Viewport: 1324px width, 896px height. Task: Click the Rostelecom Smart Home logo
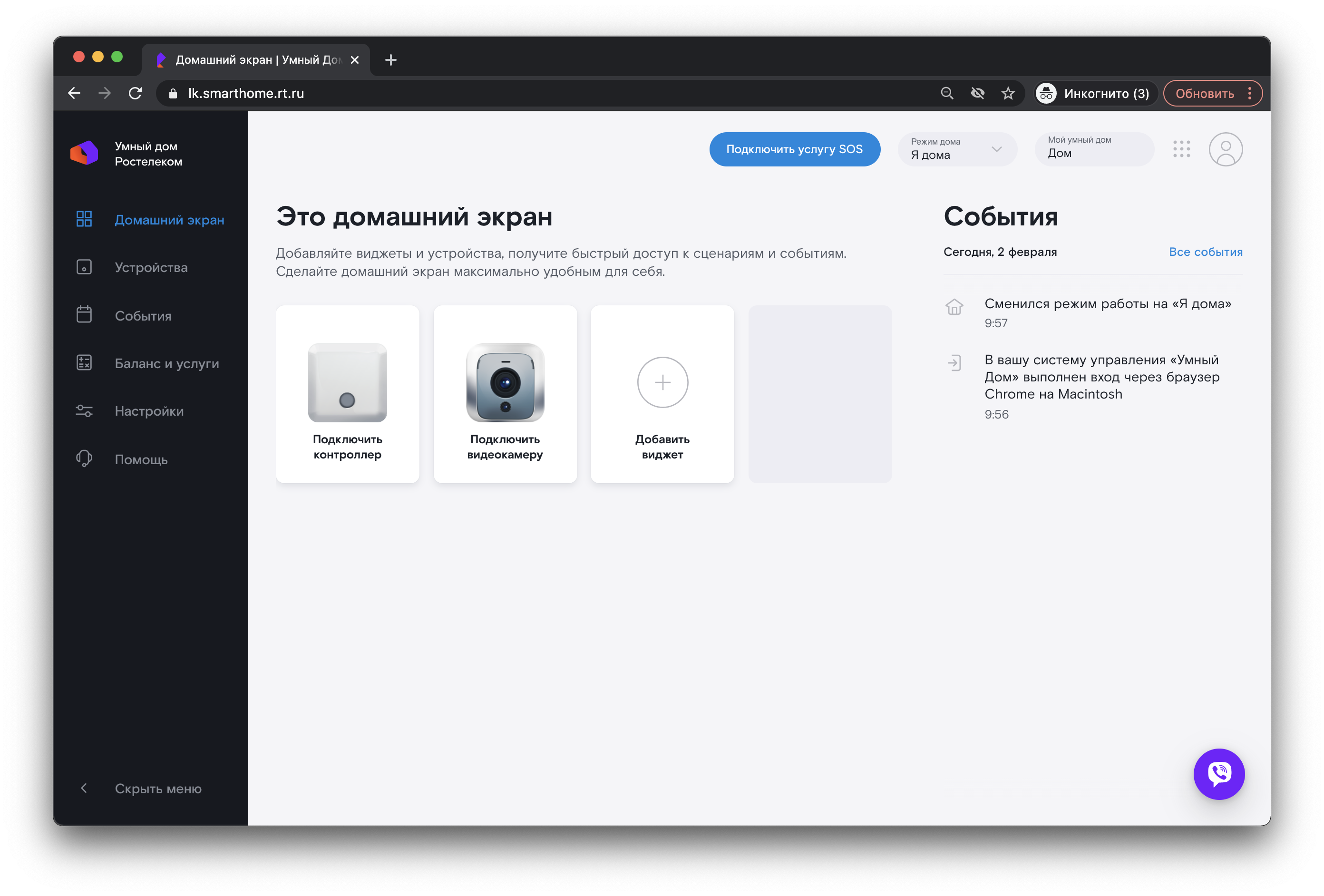84,153
